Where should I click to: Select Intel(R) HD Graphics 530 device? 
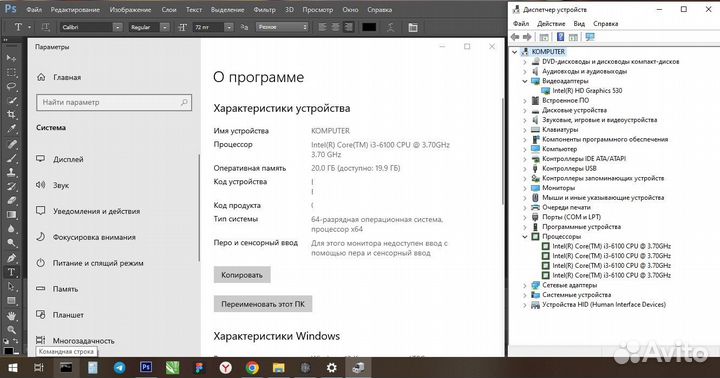pyautogui.click(x=587, y=90)
